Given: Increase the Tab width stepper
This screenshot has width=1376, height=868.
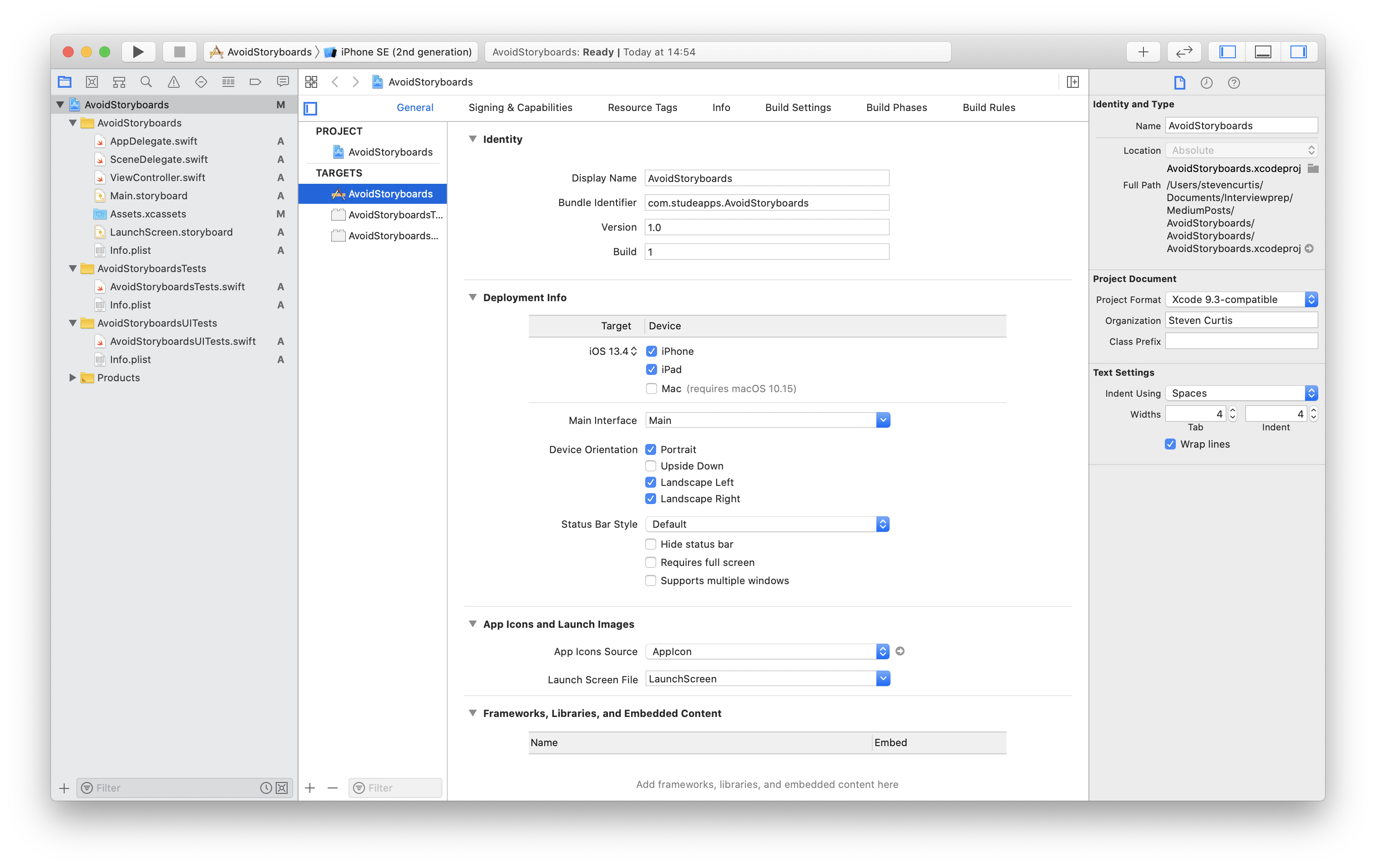Looking at the screenshot, I should click(x=1233, y=410).
